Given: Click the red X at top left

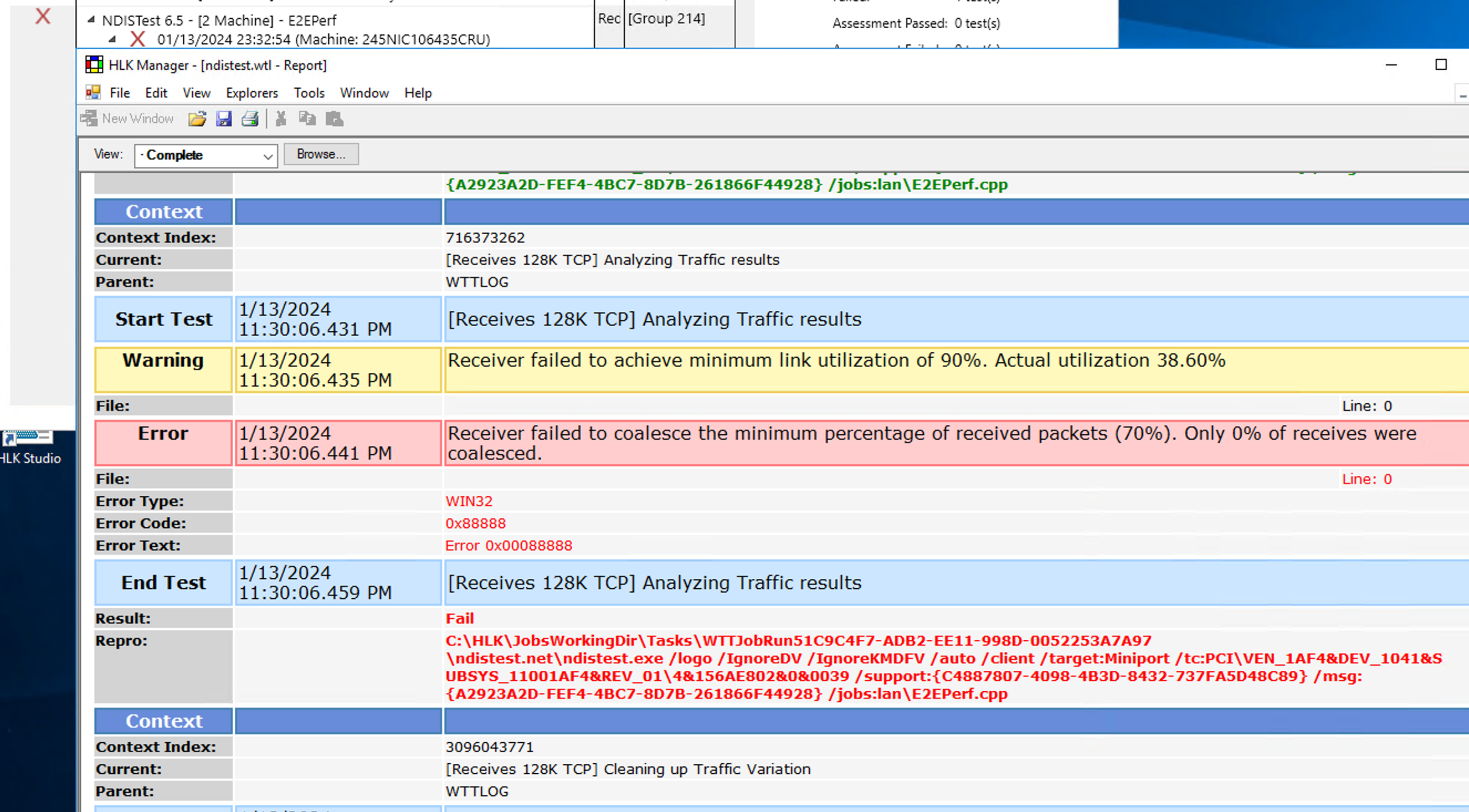Looking at the screenshot, I should [43, 17].
